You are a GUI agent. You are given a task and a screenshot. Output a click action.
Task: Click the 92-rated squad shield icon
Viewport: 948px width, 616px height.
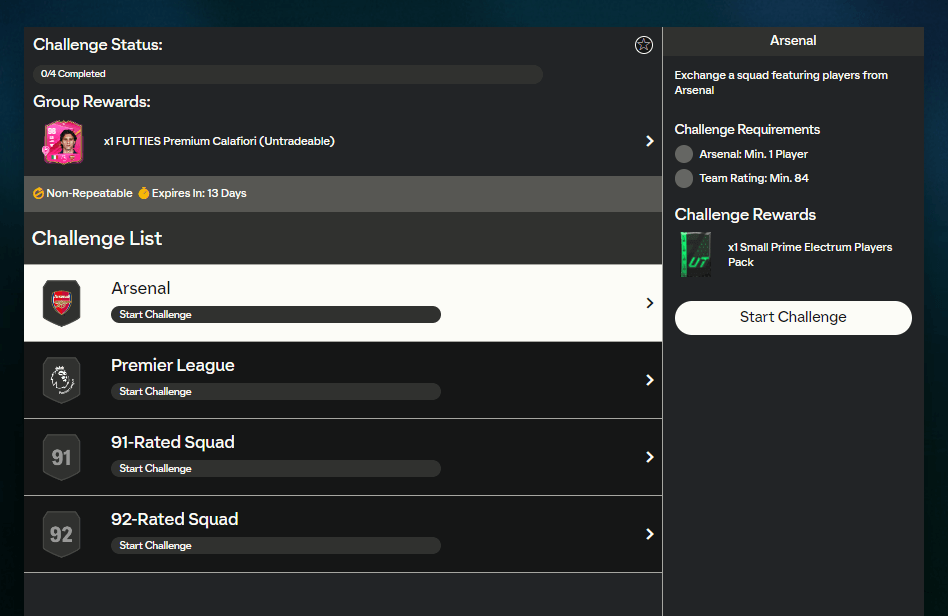point(61,533)
